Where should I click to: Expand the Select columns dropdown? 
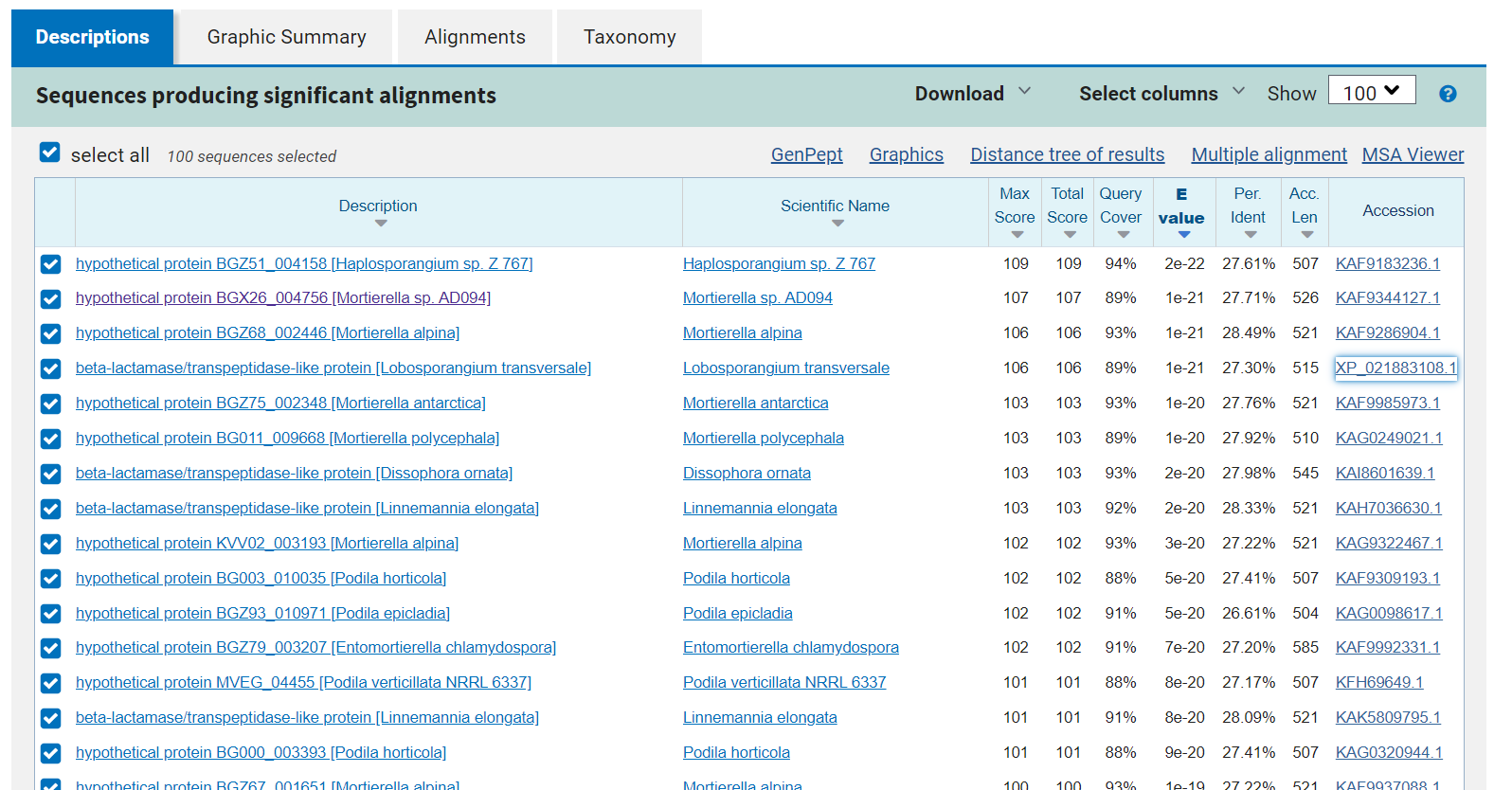point(1162,94)
